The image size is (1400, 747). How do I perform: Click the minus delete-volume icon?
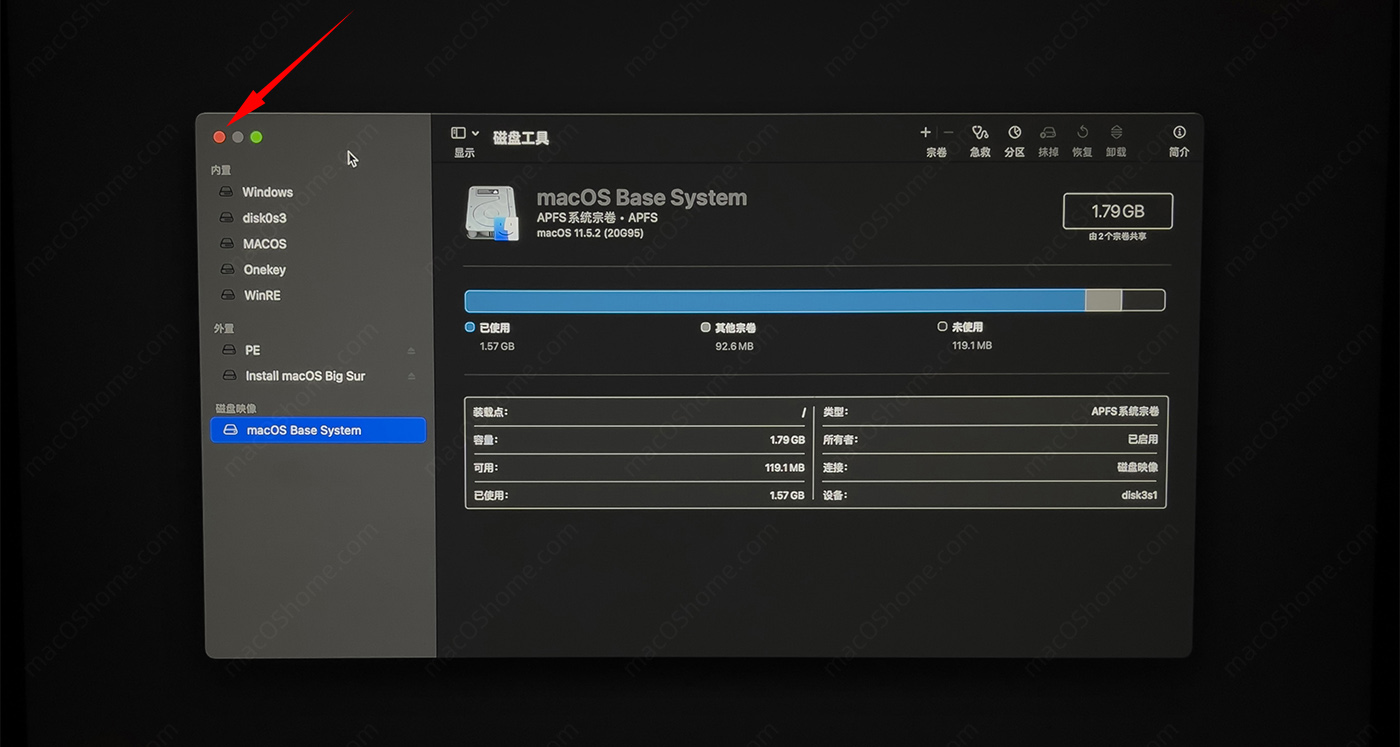coord(948,132)
